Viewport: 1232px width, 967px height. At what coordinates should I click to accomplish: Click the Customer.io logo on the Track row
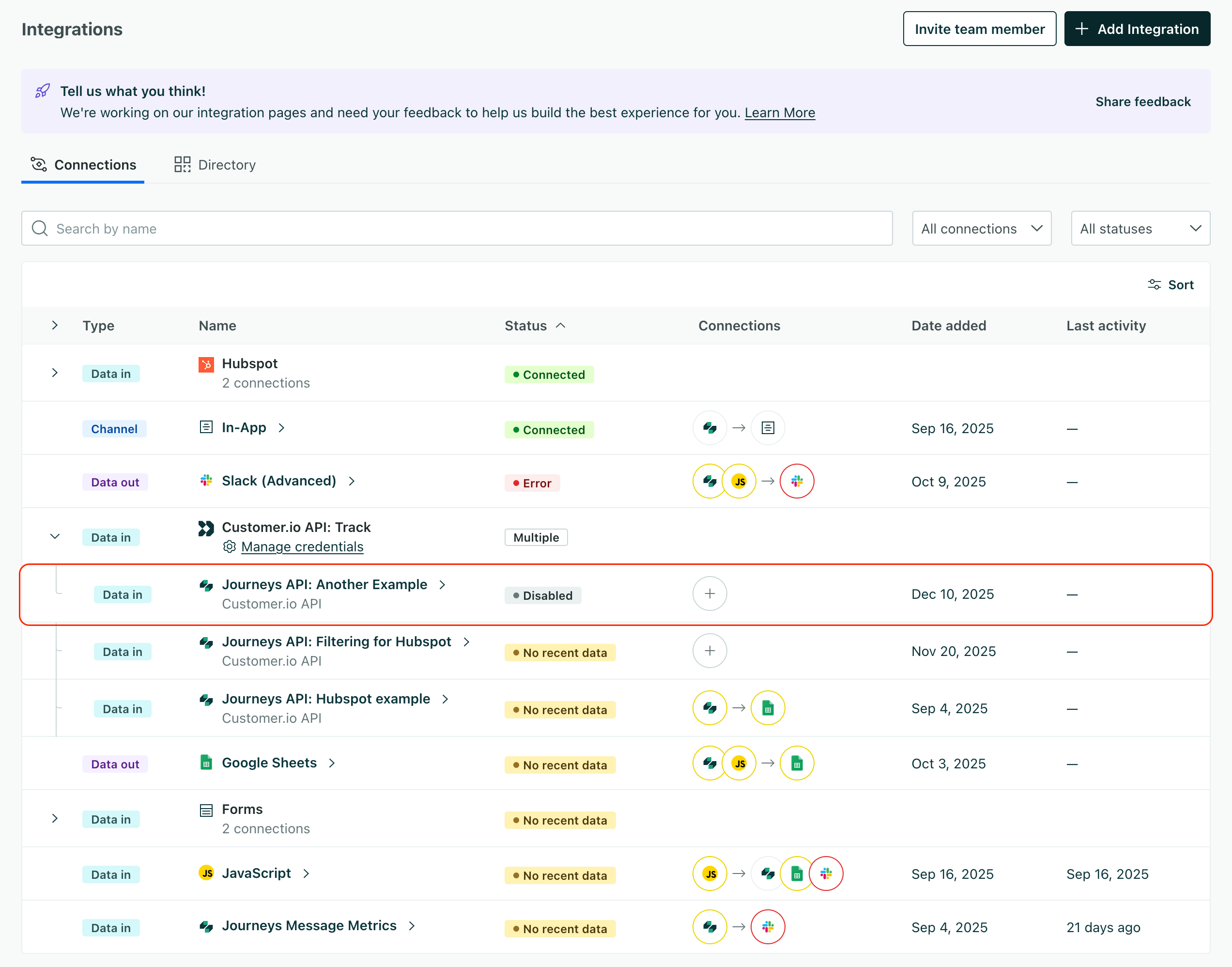(x=206, y=528)
